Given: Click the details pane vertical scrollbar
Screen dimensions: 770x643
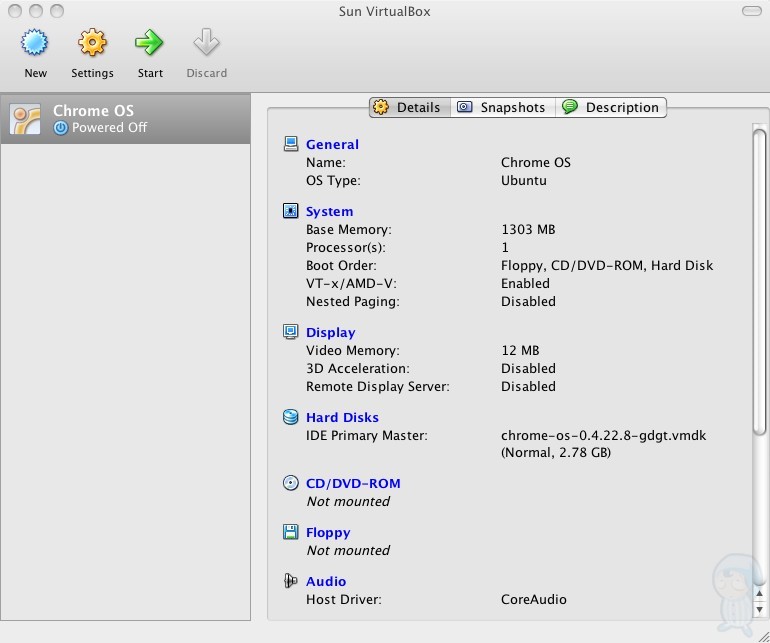Looking at the screenshot, I should [x=759, y=280].
